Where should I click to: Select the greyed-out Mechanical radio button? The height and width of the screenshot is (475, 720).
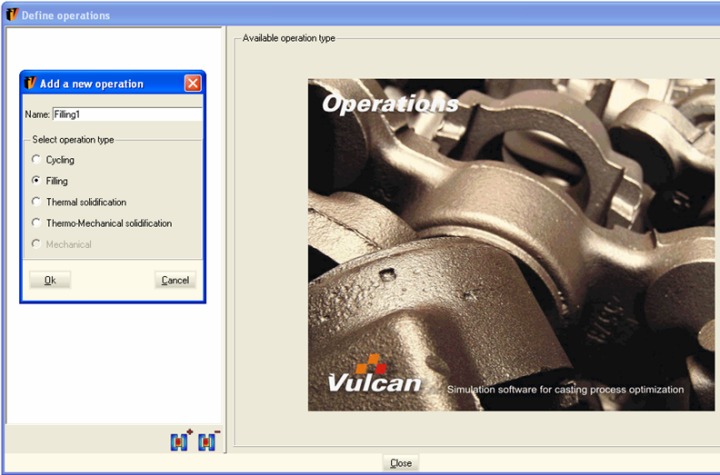coord(37,244)
